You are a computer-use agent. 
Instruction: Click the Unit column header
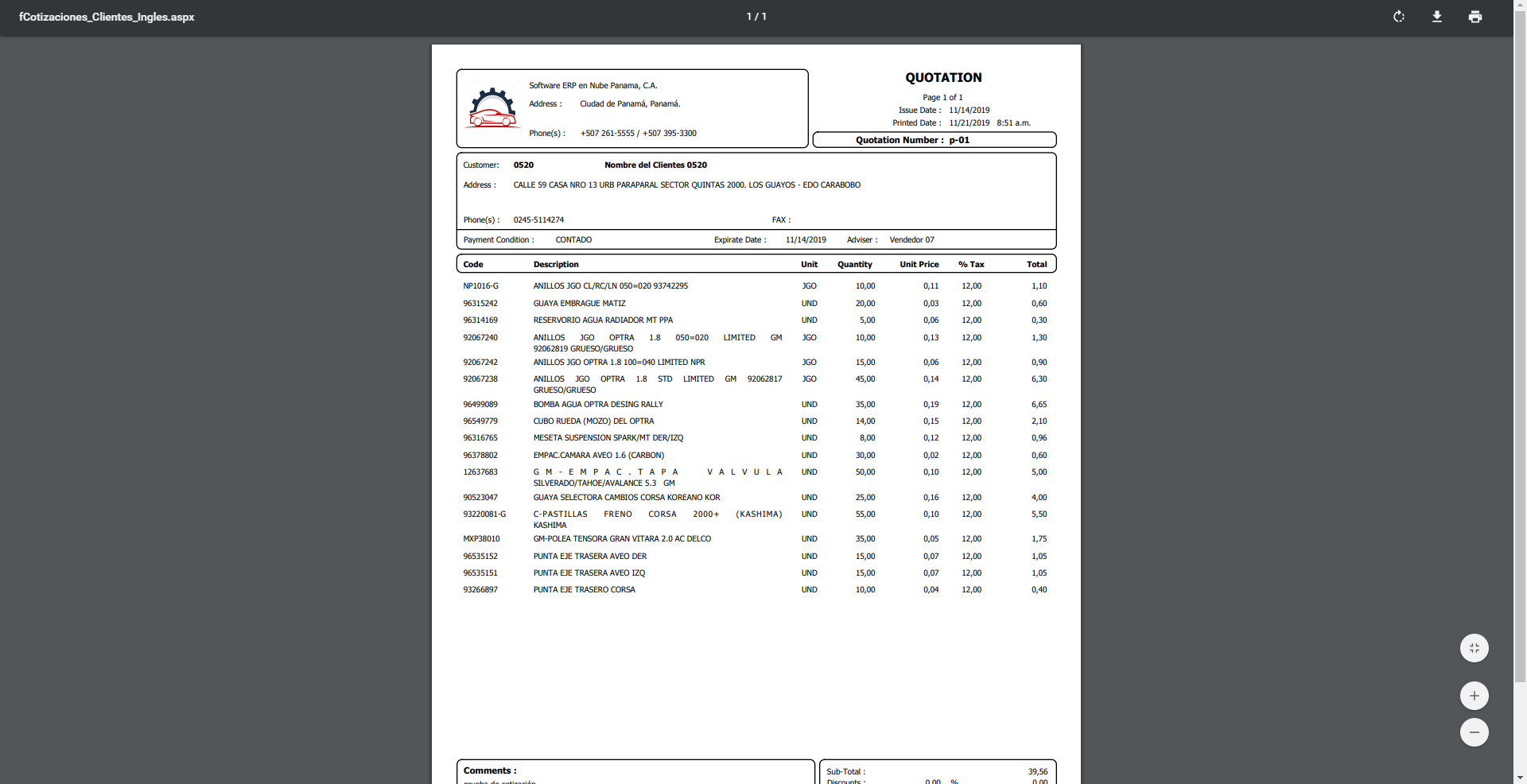click(809, 264)
